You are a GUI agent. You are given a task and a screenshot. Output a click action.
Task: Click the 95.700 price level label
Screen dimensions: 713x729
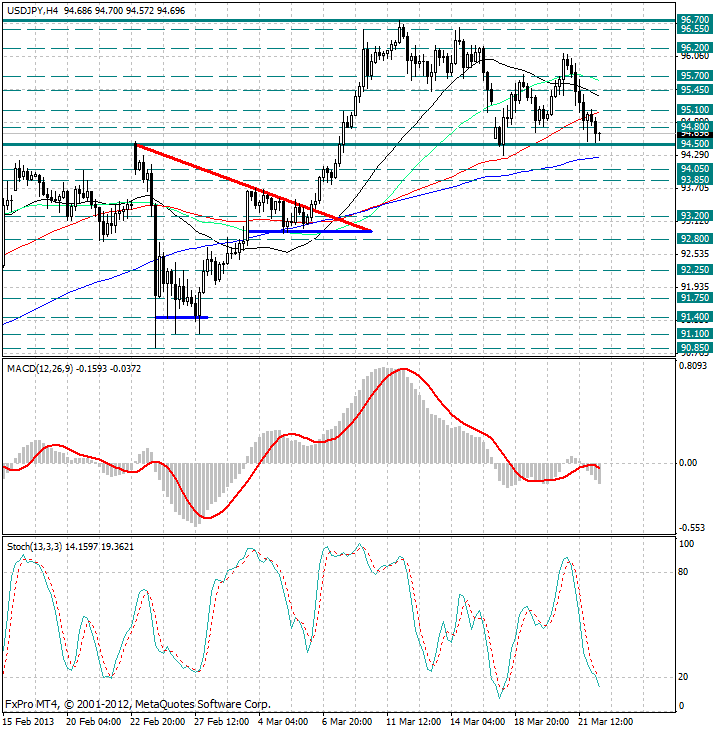pyautogui.click(x=694, y=76)
